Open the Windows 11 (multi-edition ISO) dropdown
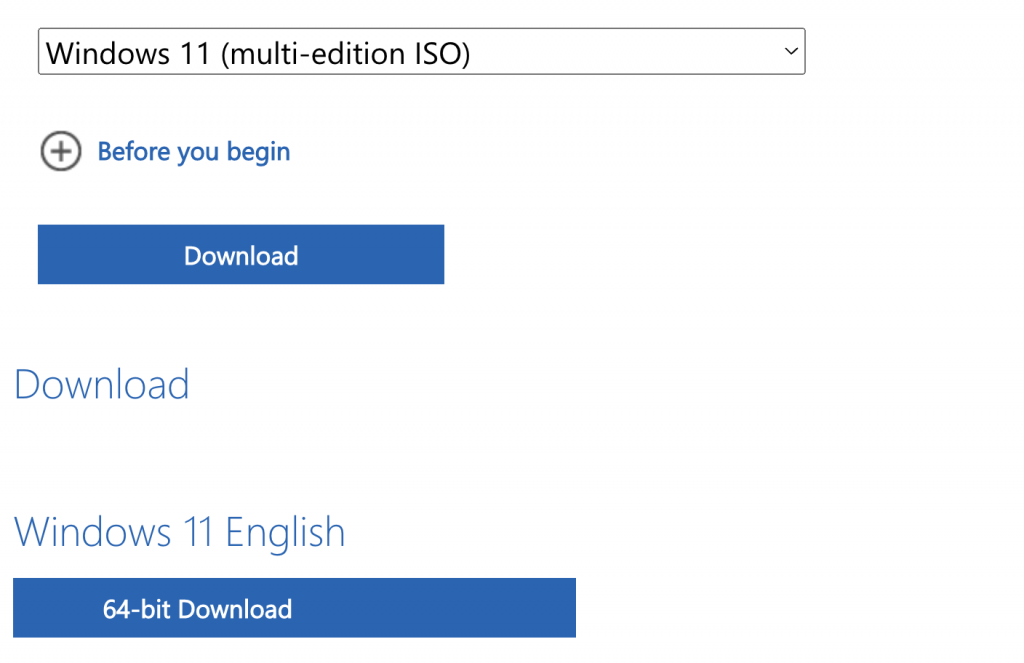 (x=421, y=51)
